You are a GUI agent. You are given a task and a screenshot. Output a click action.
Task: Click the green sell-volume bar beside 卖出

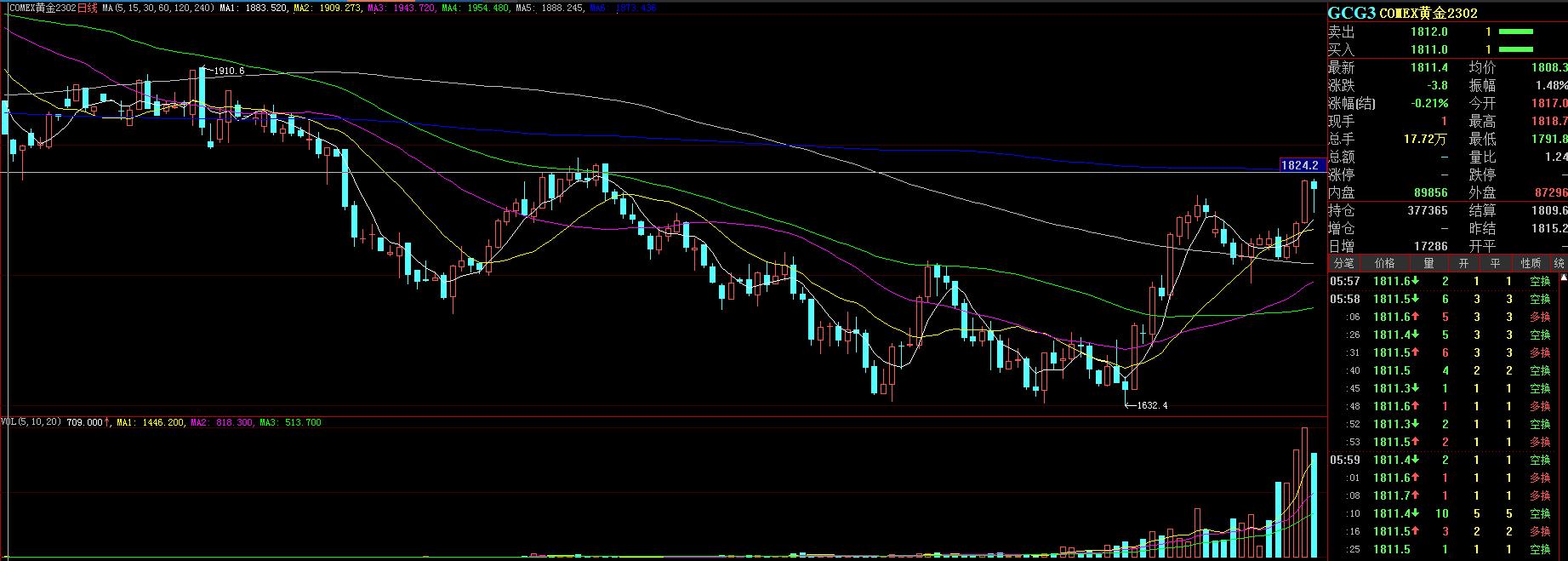1515,31
